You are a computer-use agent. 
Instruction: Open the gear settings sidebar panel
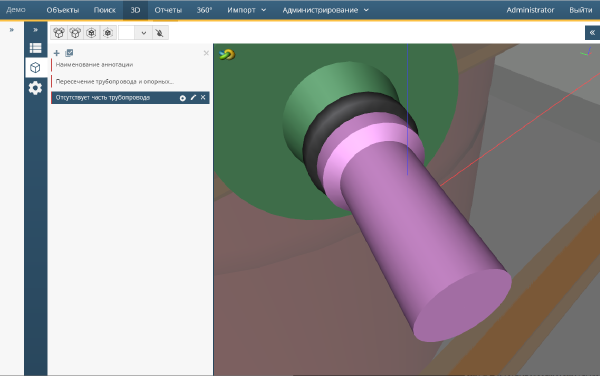pos(36,88)
